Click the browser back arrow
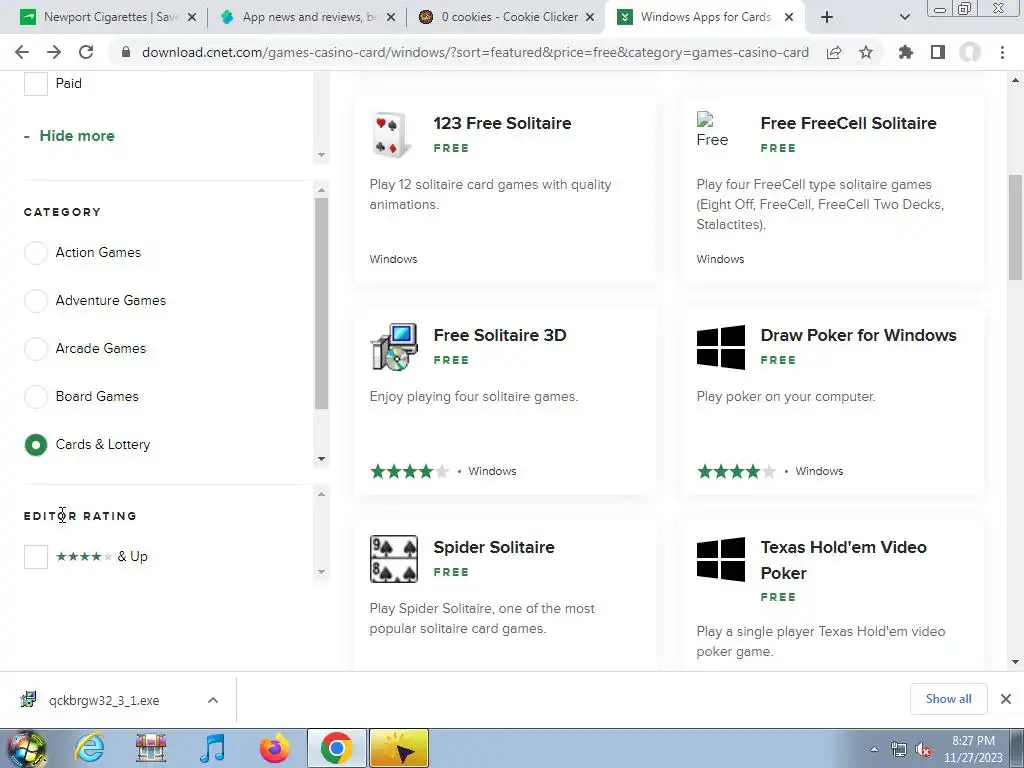Screen dimensions: 1024x768 point(22,52)
